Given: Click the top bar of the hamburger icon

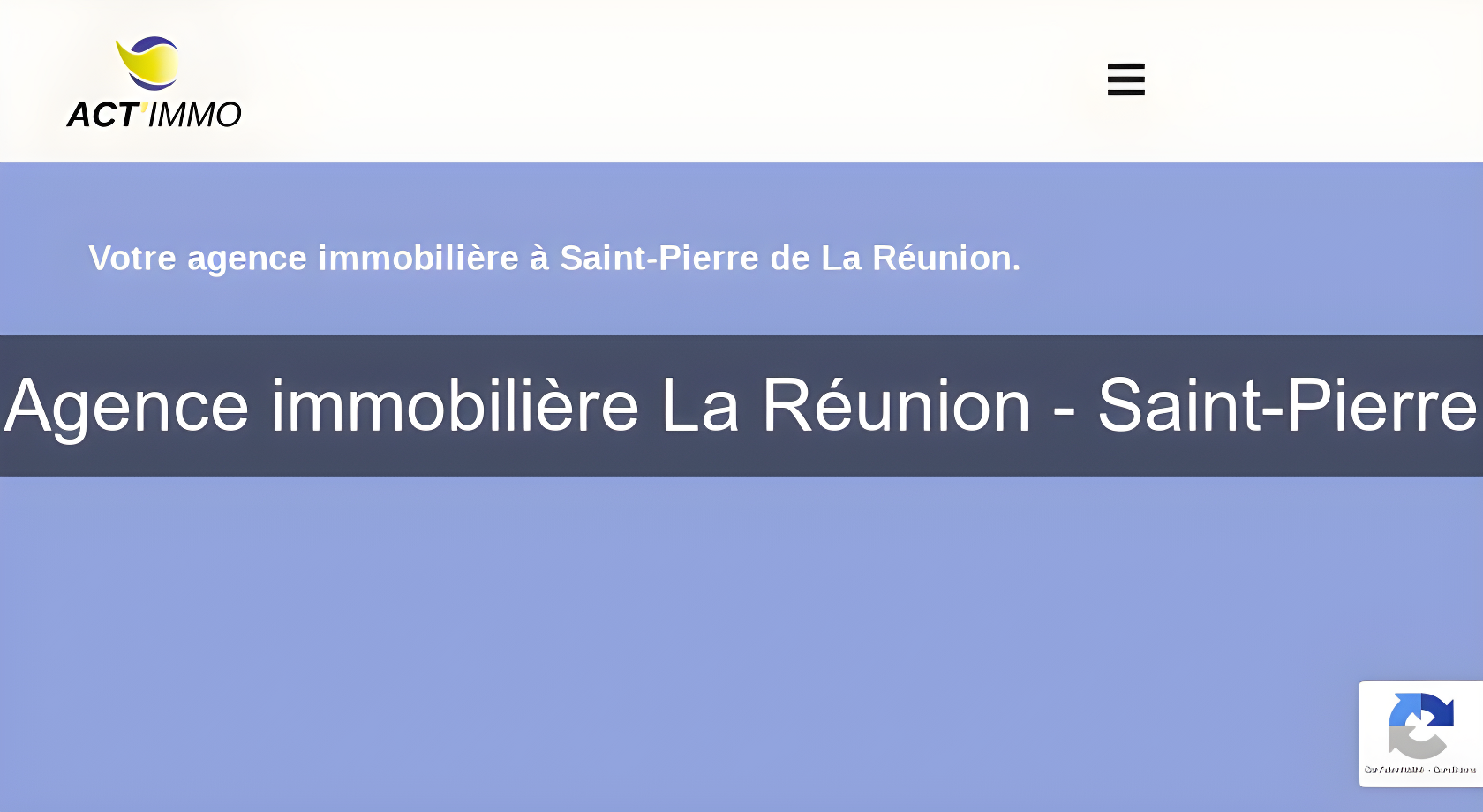Looking at the screenshot, I should [1125, 67].
